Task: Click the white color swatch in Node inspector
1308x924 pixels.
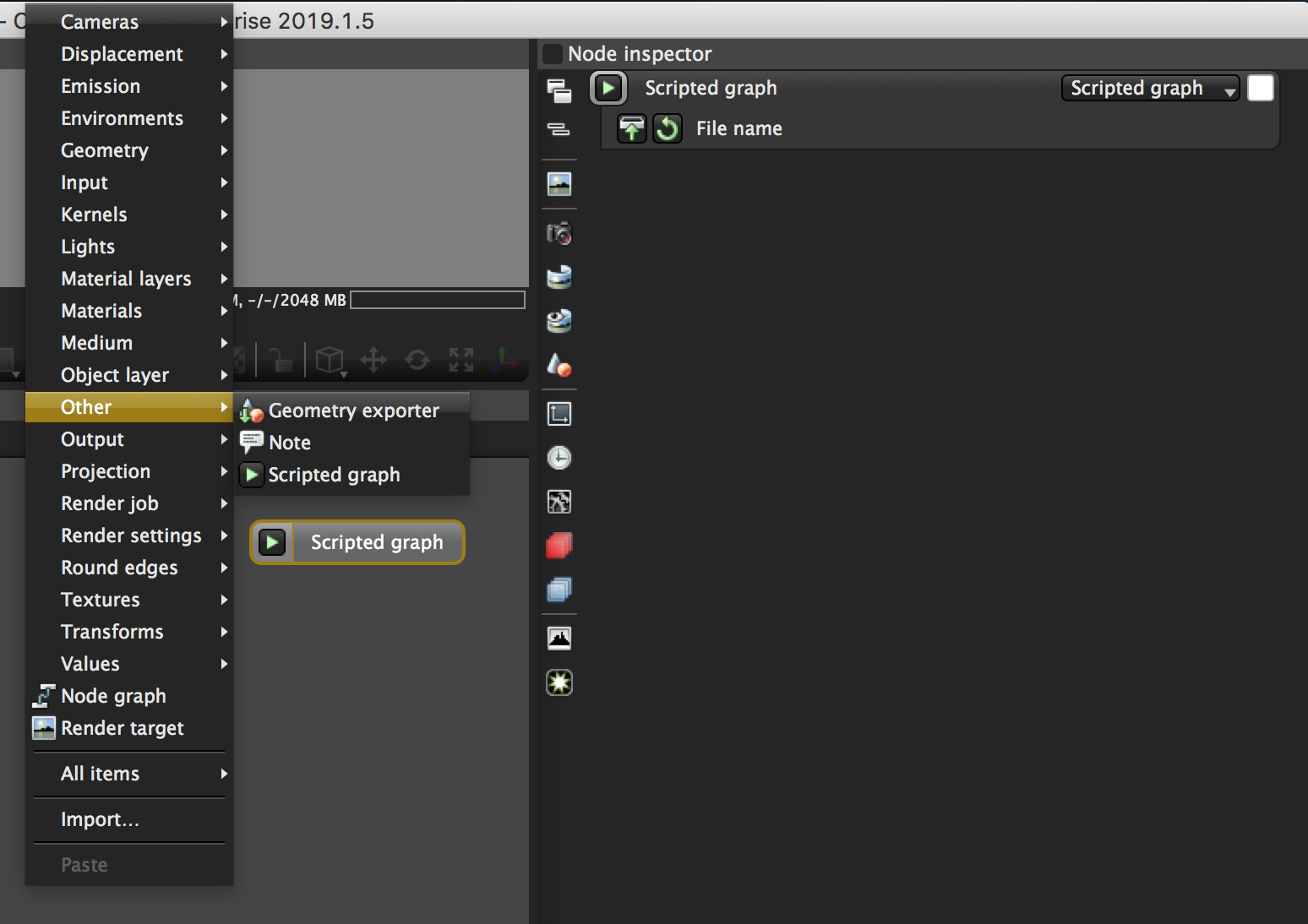Action: point(1261,88)
